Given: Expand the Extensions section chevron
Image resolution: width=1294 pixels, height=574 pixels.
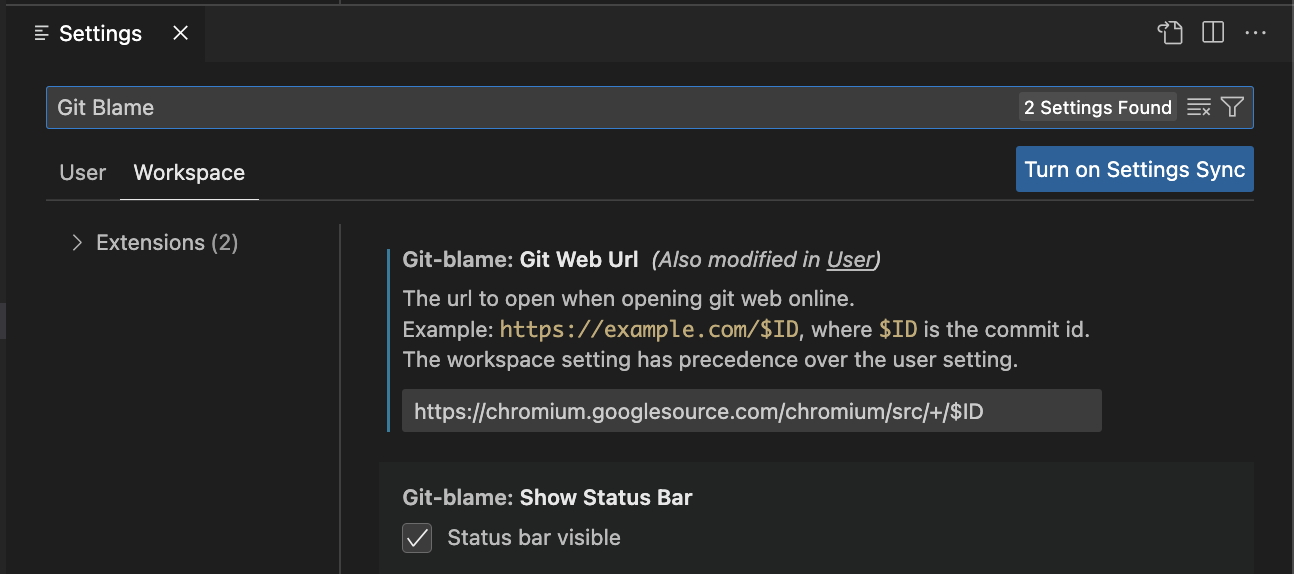Looking at the screenshot, I should [x=77, y=243].
